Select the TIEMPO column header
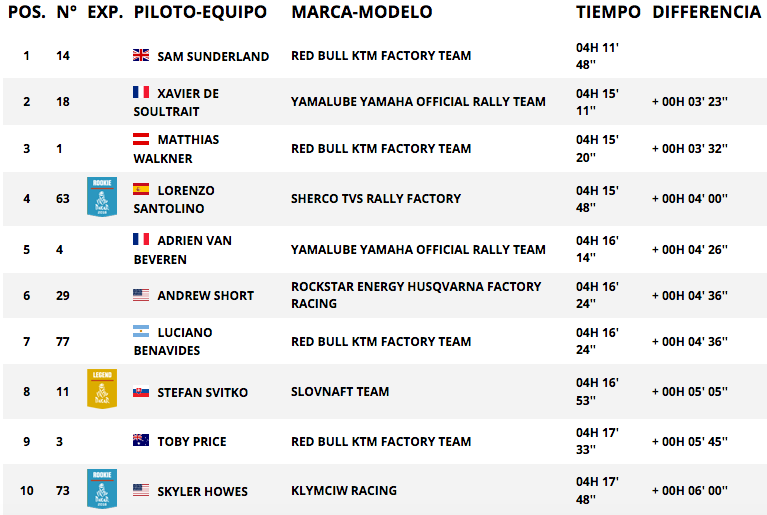The width and height of the screenshot is (767, 515). pos(608,12)
